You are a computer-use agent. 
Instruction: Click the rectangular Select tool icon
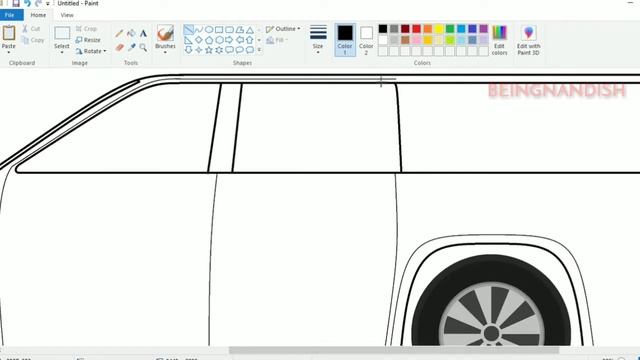[62, 33]
